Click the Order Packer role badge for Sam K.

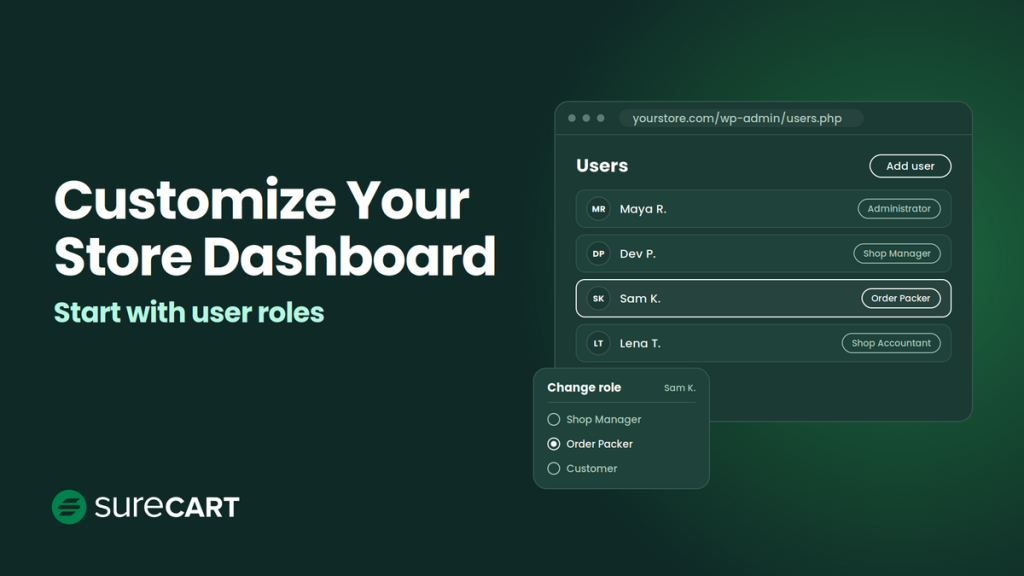point(901,298)
